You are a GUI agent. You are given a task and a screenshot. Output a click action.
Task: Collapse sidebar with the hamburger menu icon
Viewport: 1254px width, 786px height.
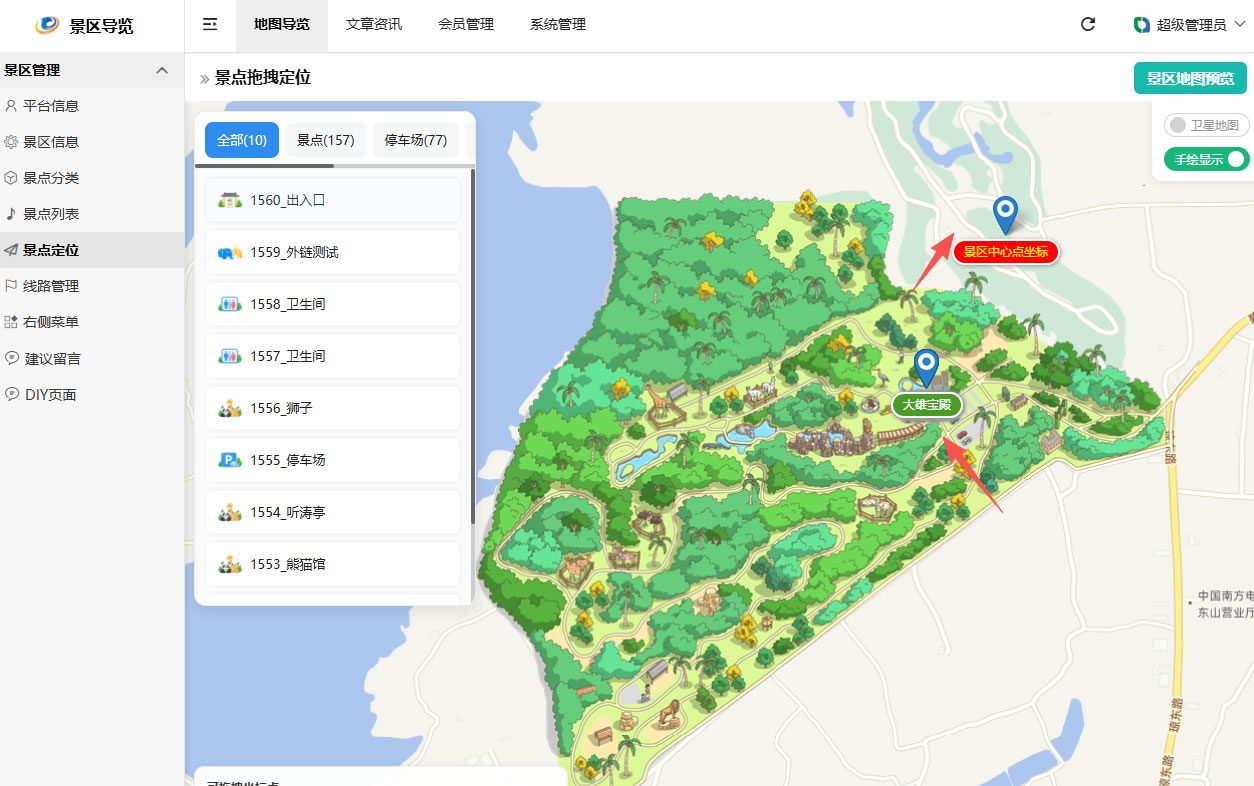210,25
